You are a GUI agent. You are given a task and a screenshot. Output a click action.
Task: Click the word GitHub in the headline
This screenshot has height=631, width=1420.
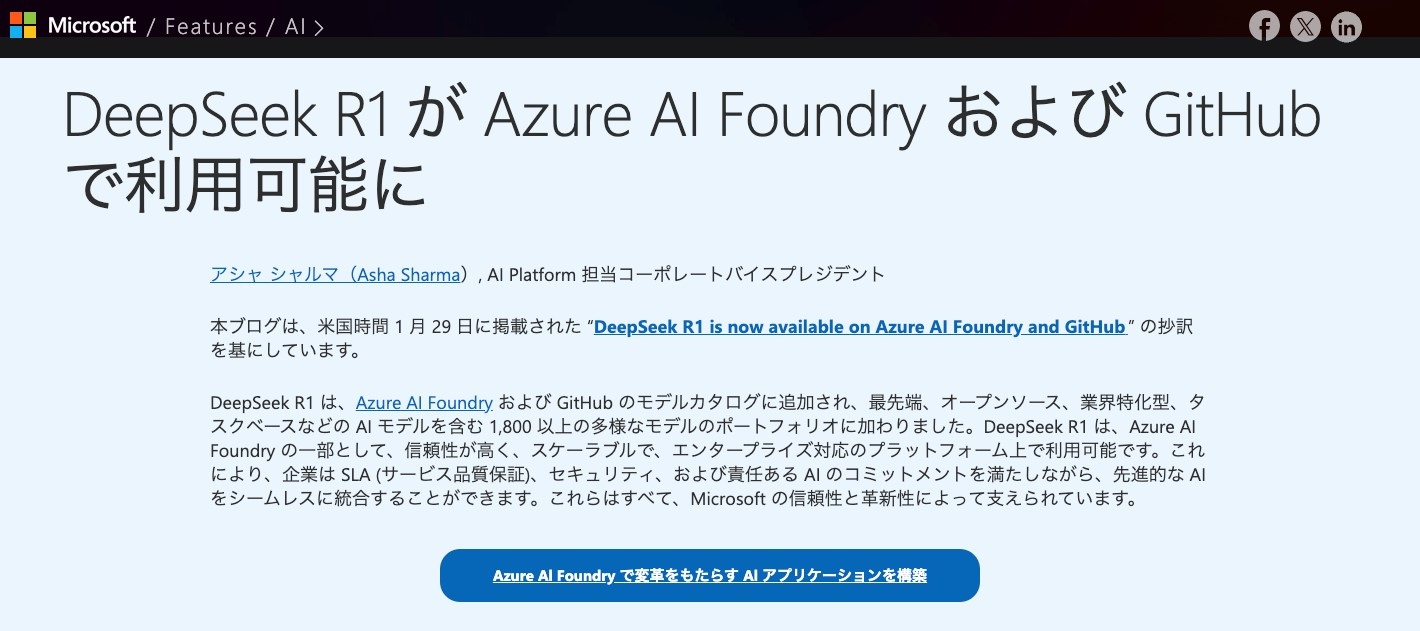click(1232, 117)
